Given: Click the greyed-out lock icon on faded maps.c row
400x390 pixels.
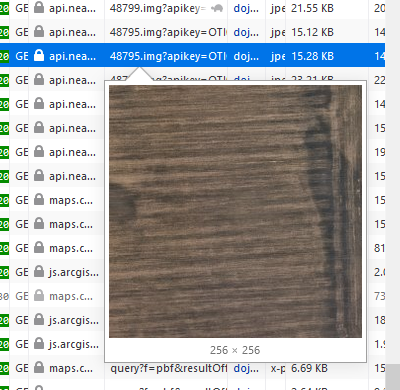Looking at the screenshot, I should 39,296.
